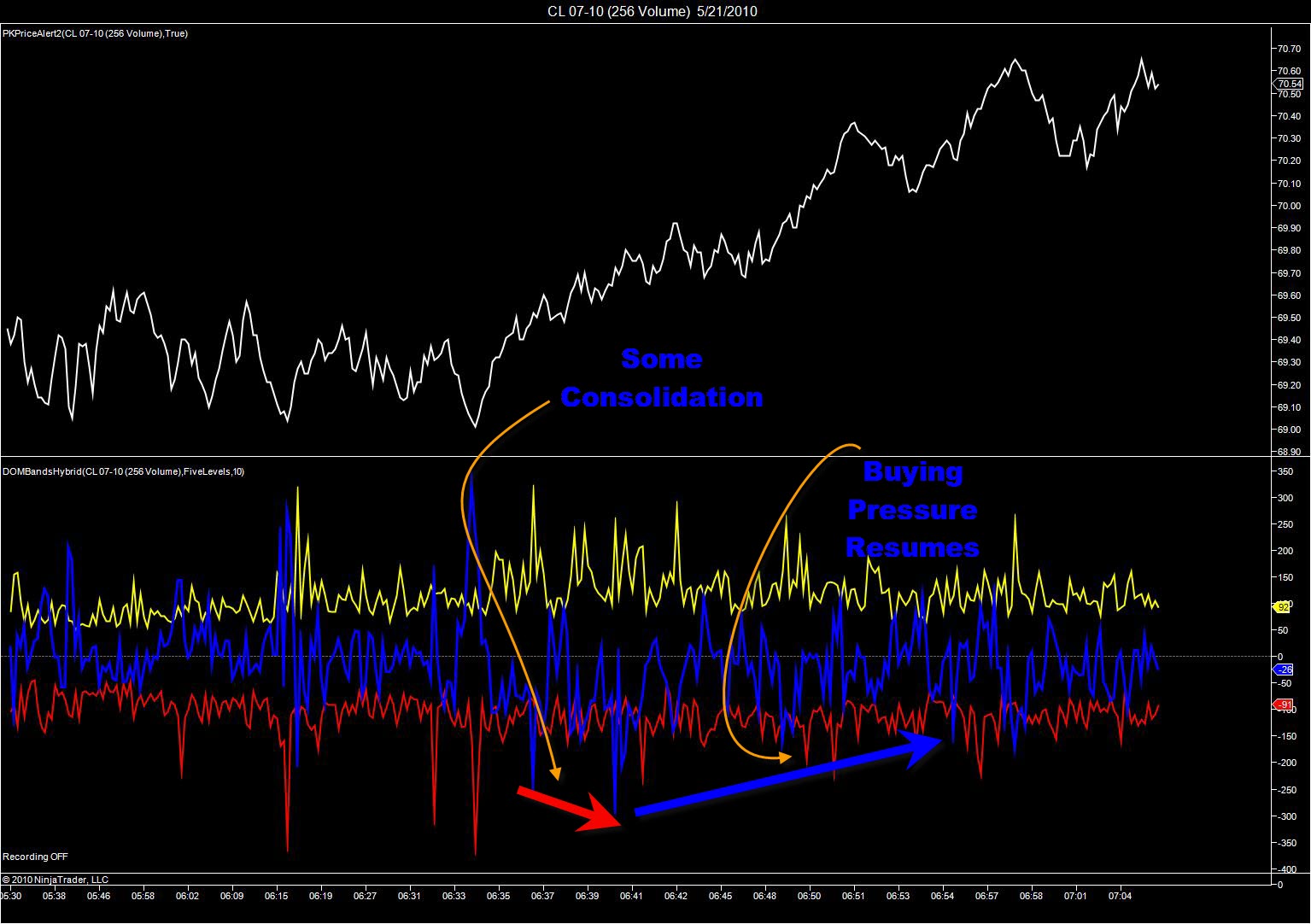1311x924 pixels.
Task: Click the 05:46 time axis label
Action: (99, 897)
